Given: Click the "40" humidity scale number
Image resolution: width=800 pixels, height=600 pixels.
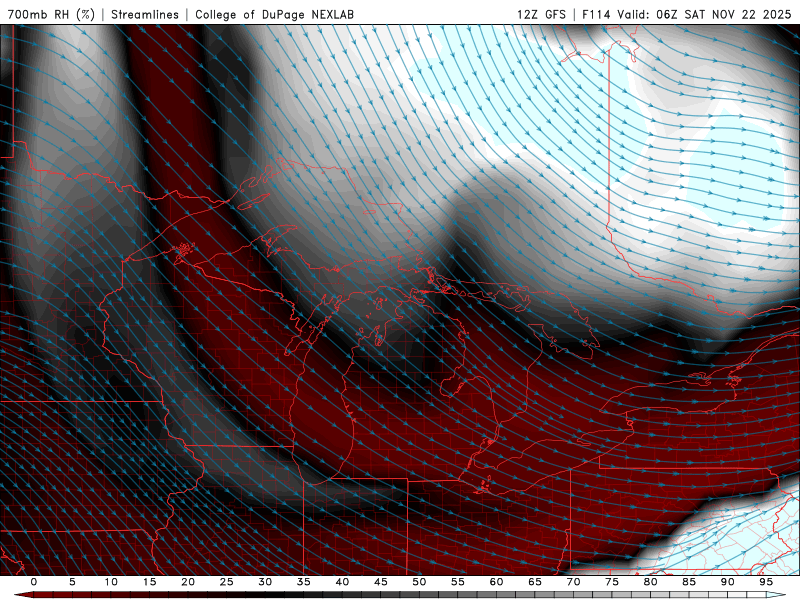Looking at the screenshot, I should point(342,582).
